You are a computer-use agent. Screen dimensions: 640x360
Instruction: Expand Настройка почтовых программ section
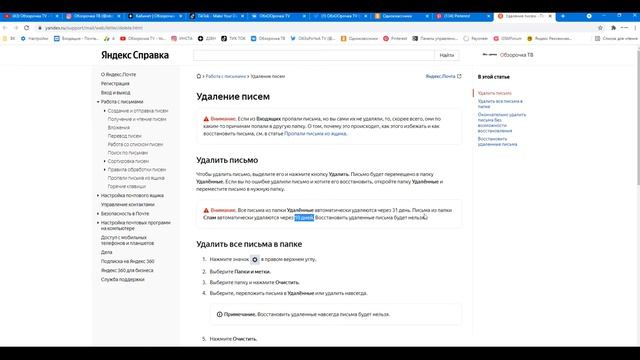point(98,223)
